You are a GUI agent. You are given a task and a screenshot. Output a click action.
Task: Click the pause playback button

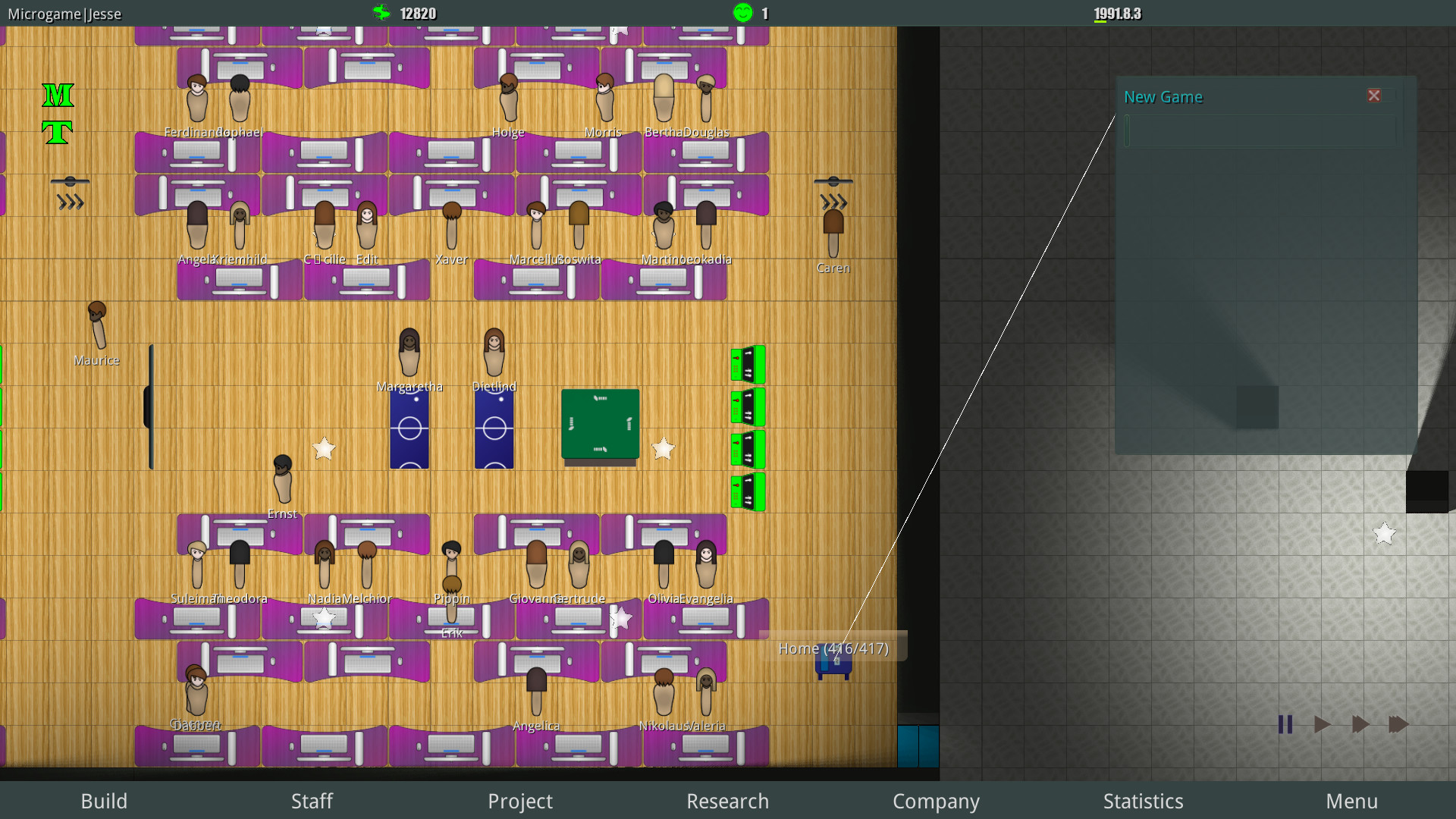pyautogui.click(x=1286, y=726)
